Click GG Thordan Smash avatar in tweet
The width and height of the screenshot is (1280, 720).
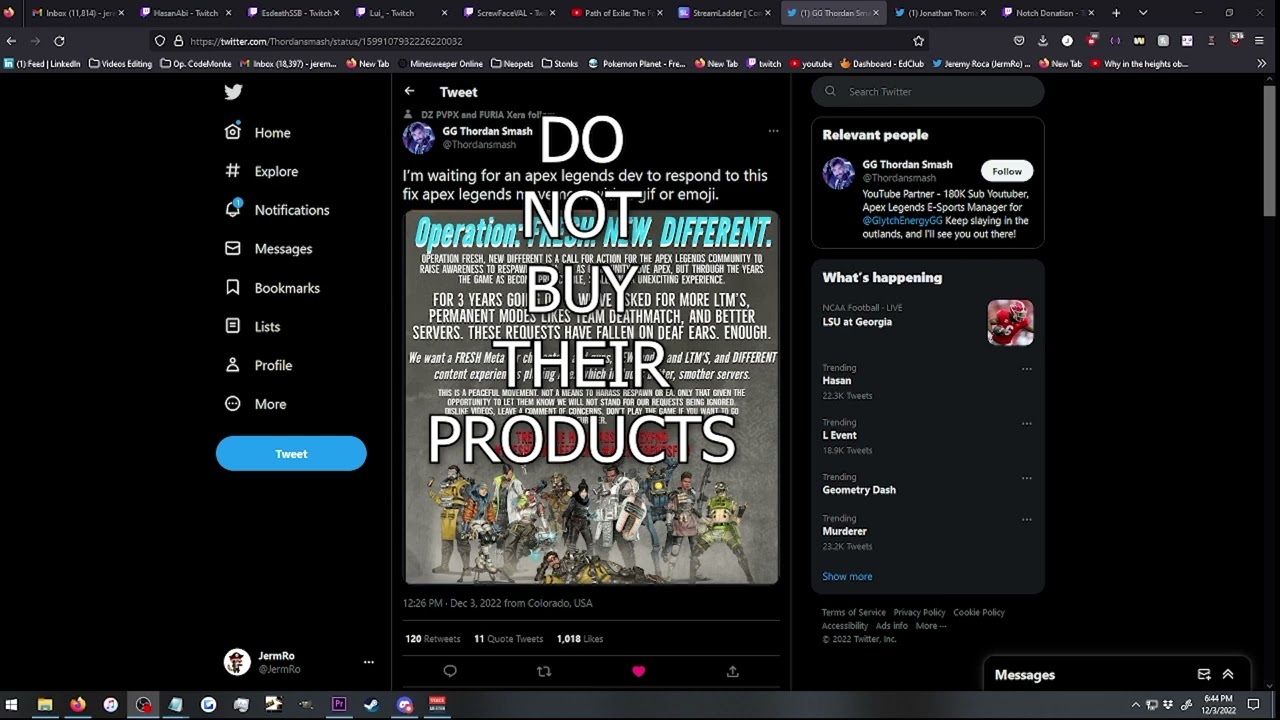point(419,138)
